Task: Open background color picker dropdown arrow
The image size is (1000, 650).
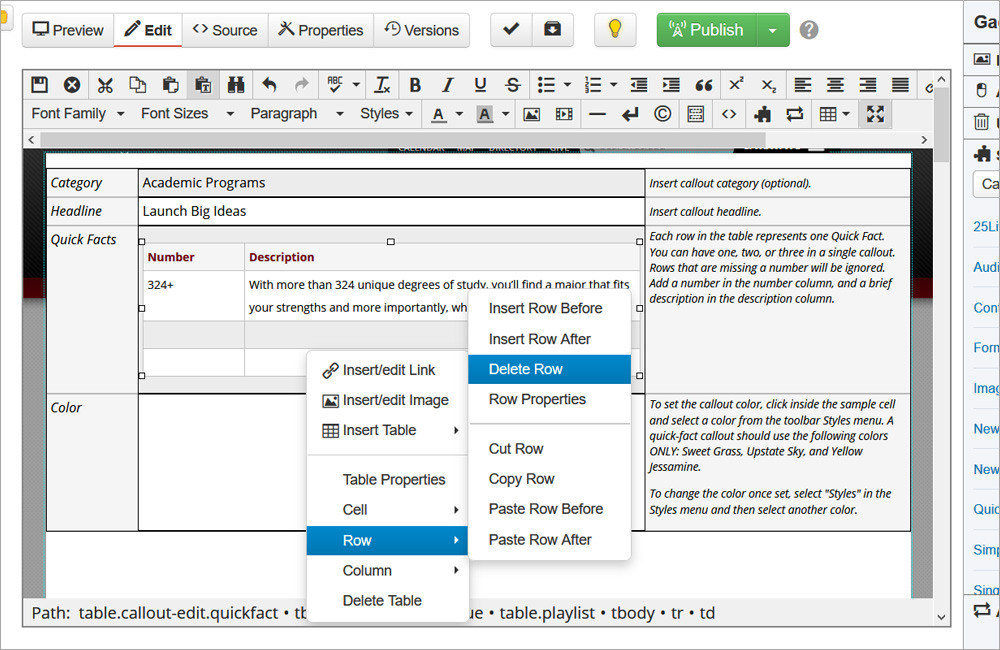Action: pyautogui.click(x=506, y=114)
